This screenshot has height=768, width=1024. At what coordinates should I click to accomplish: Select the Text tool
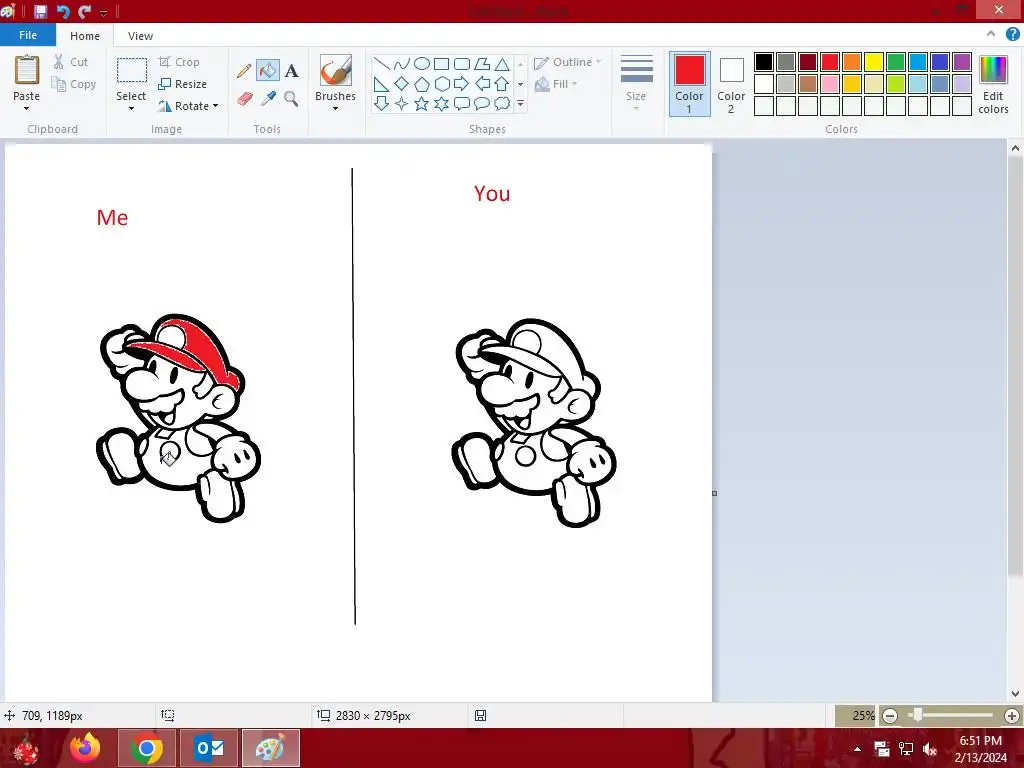[x=291, y=71]
